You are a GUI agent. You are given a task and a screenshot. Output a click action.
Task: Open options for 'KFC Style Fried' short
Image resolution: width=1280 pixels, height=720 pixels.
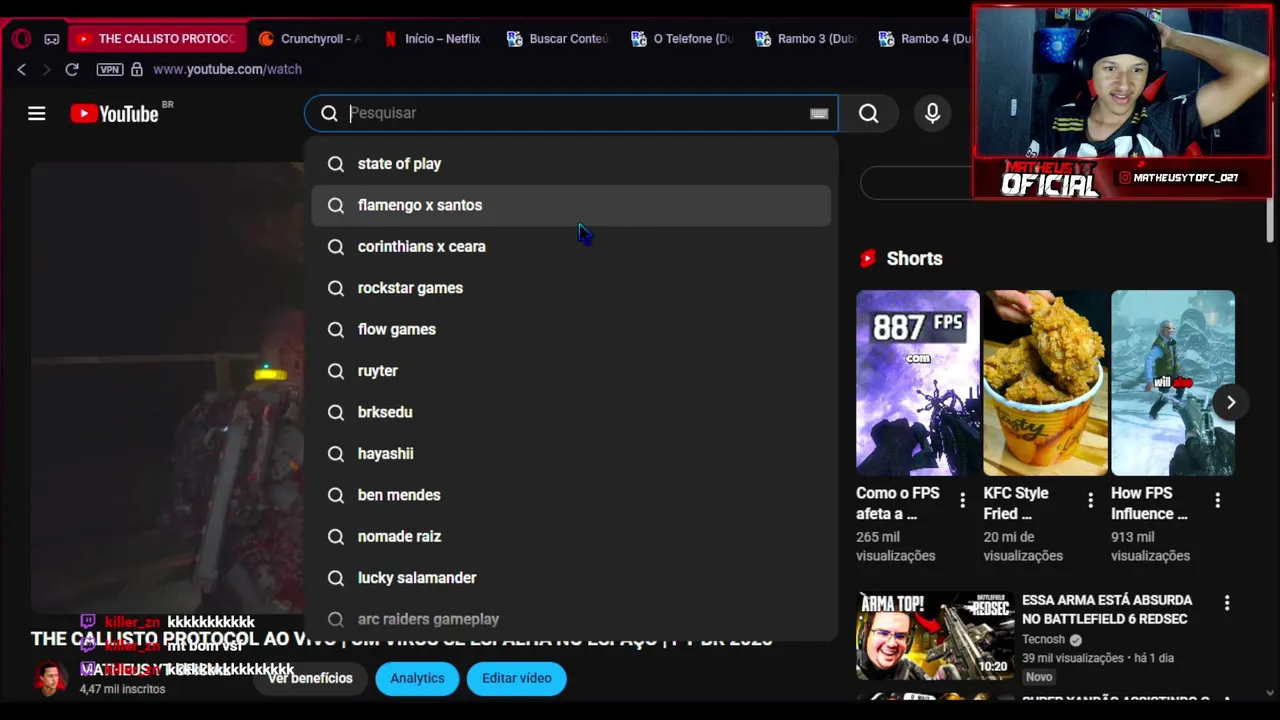point(1090,499)
